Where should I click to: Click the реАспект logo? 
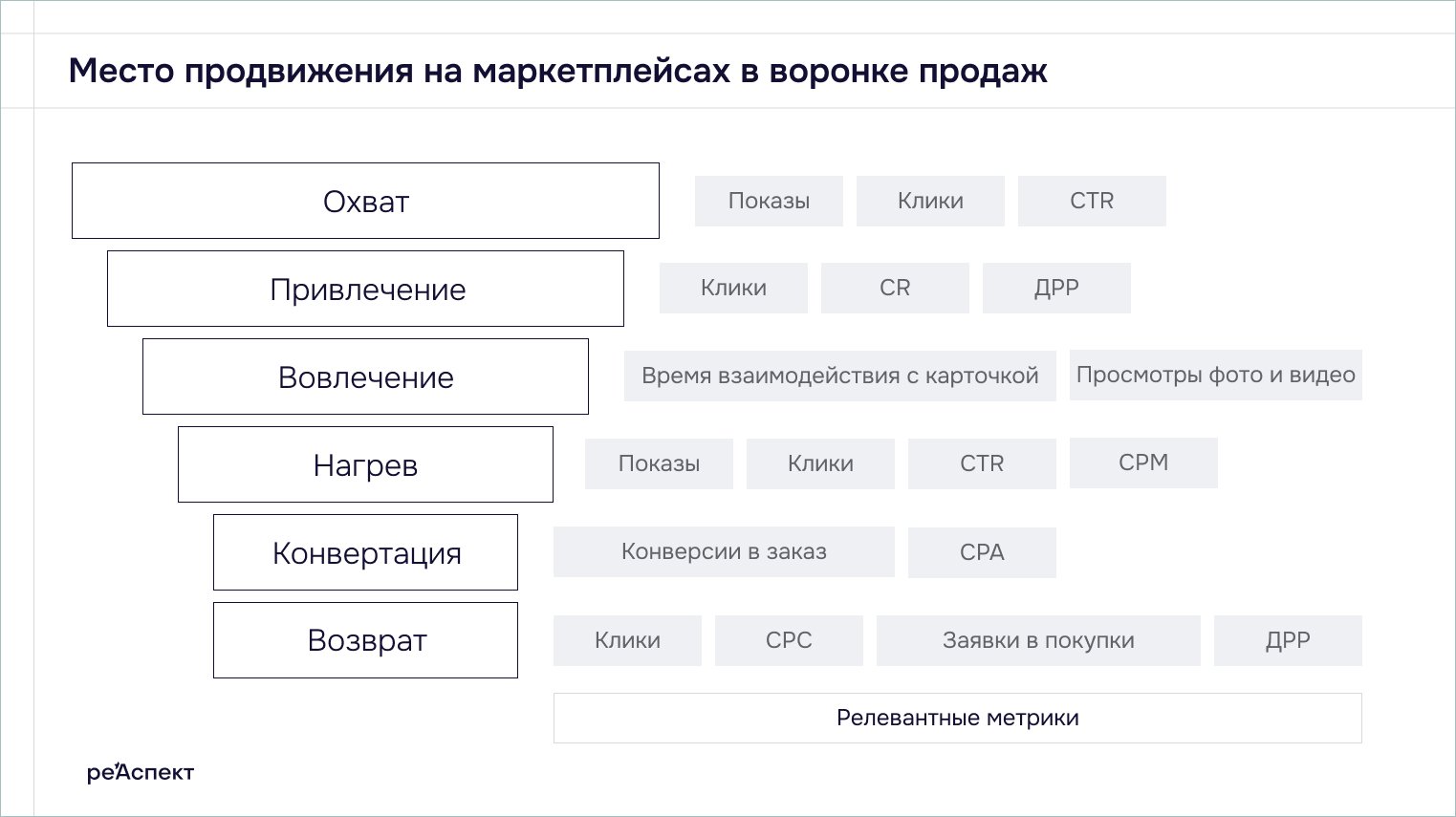point(141,771)
